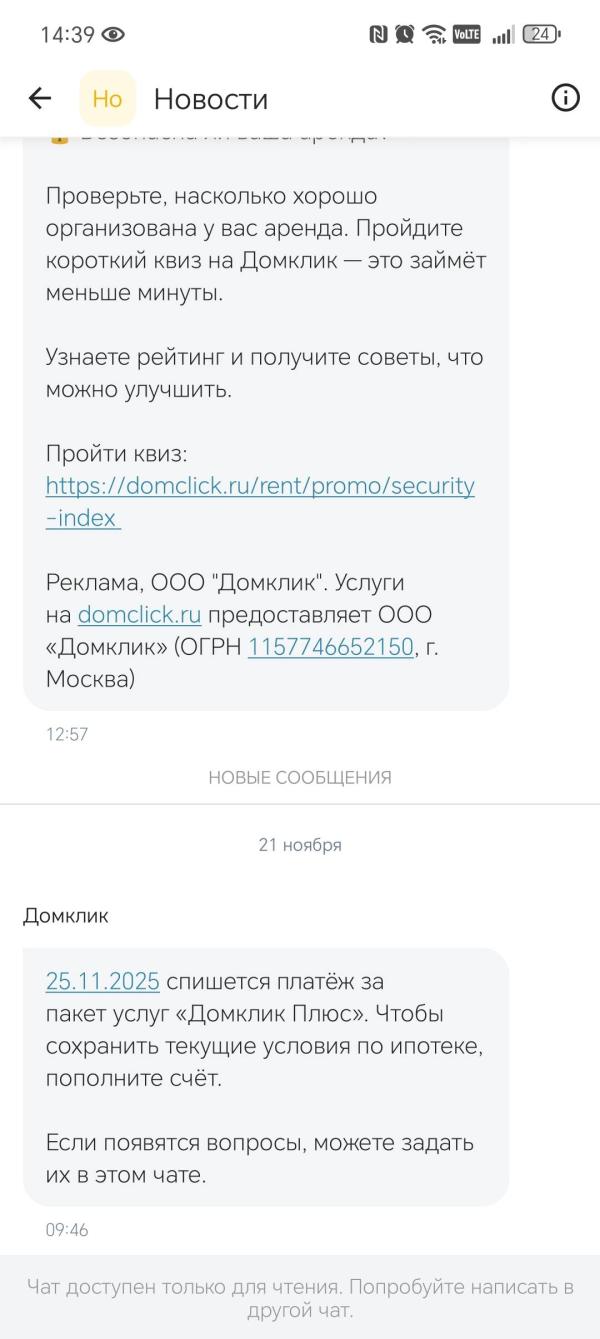Tap the Новости title text
The height and width of the screenshot is (1339, 600).
tap(210, 98)
